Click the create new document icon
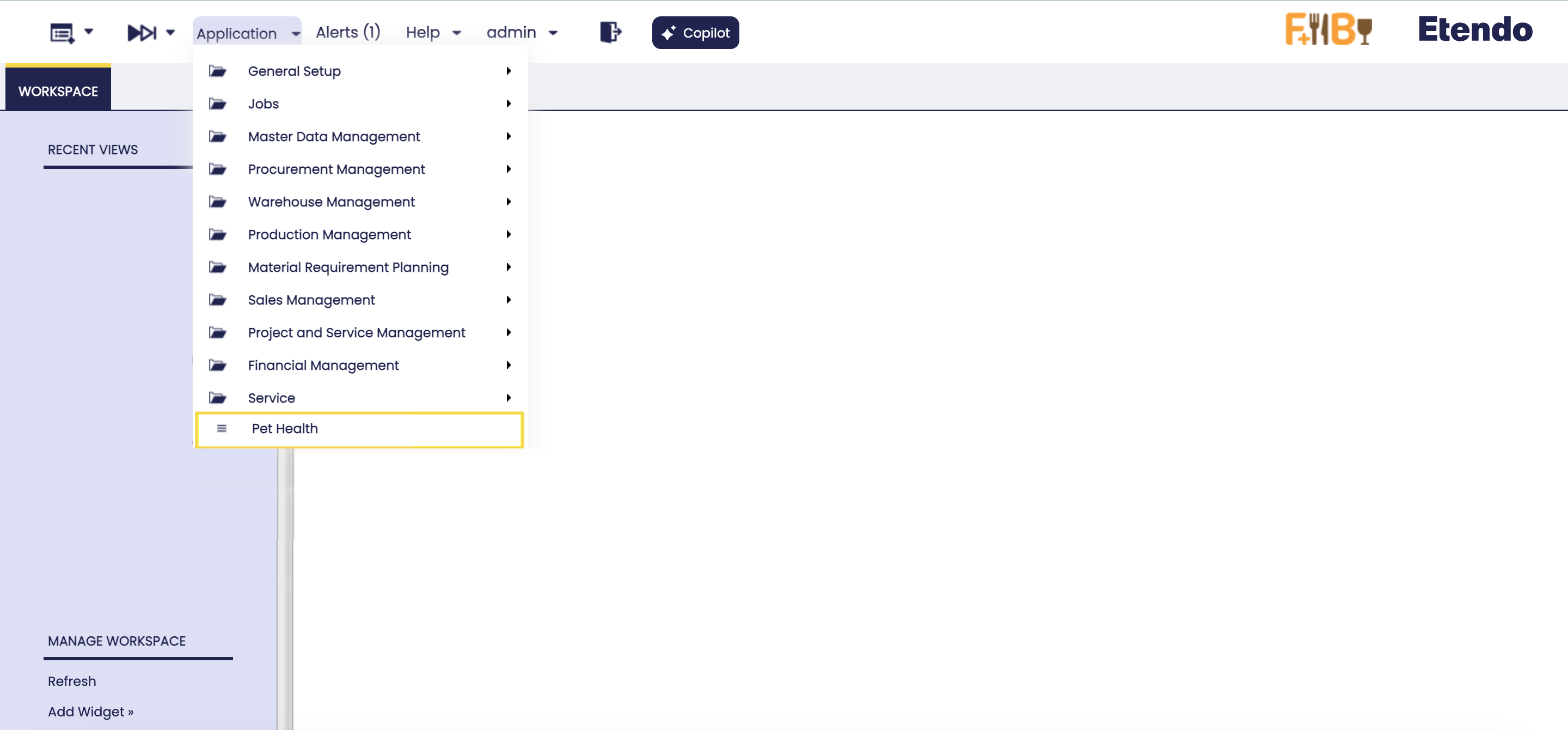 point(62,32)
